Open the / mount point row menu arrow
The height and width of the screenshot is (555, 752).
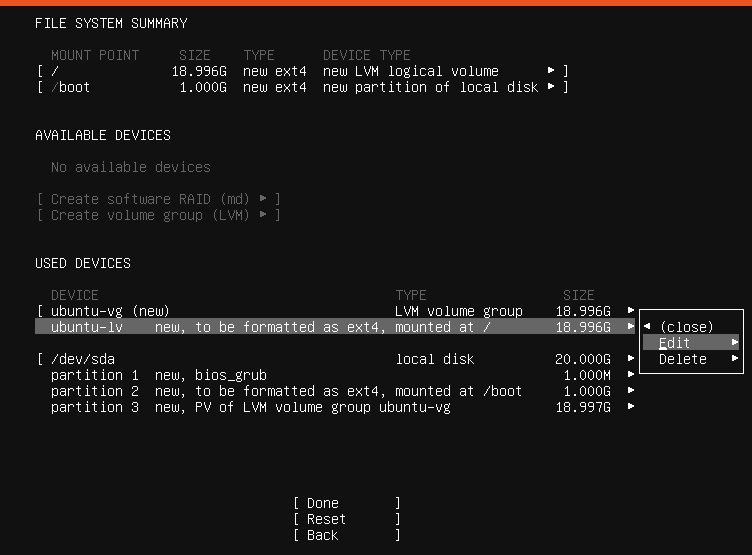pyautogui.click(x=551, y=71)
